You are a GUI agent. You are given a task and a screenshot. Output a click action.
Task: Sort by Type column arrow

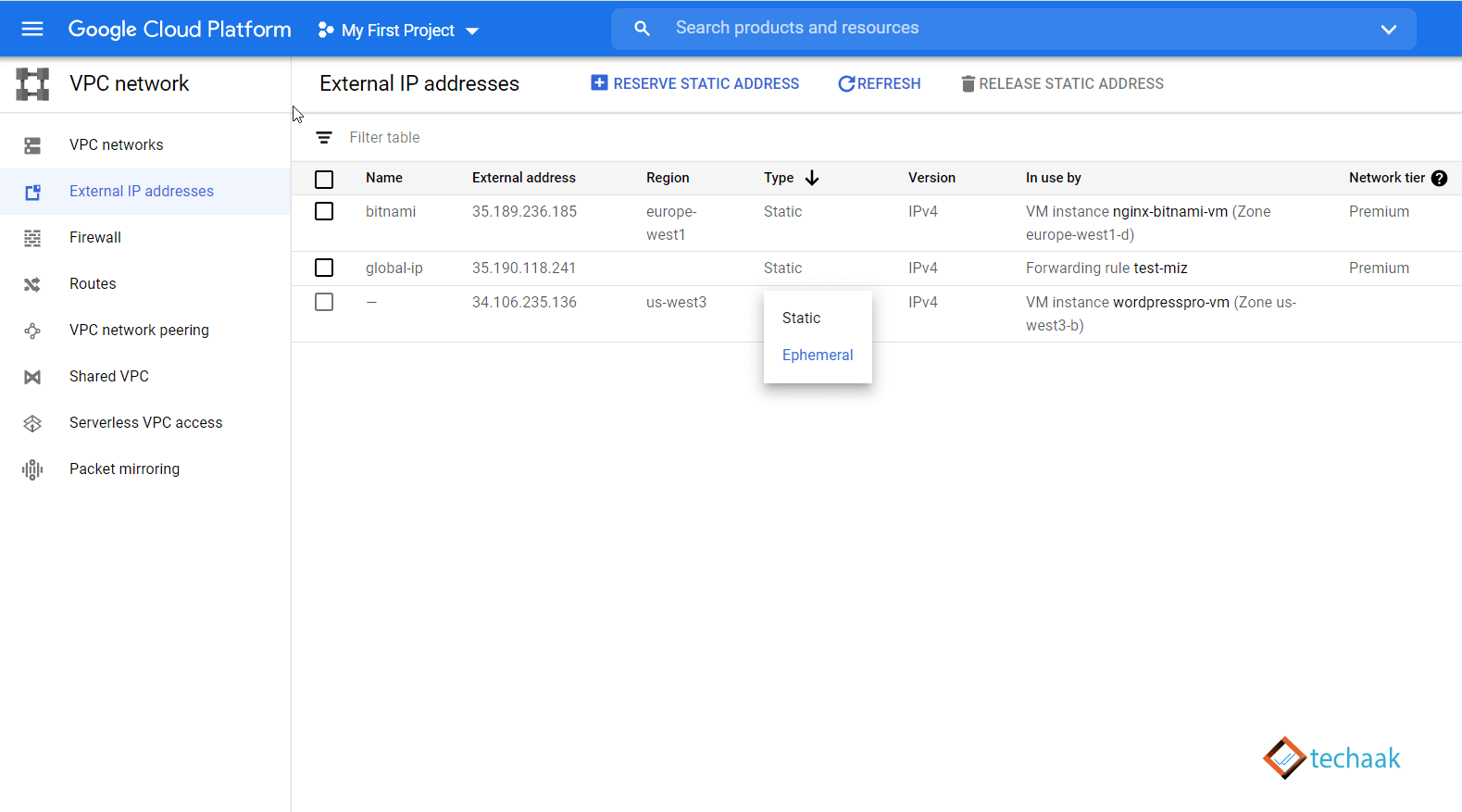pyautogui.click(x=812, y=178)
